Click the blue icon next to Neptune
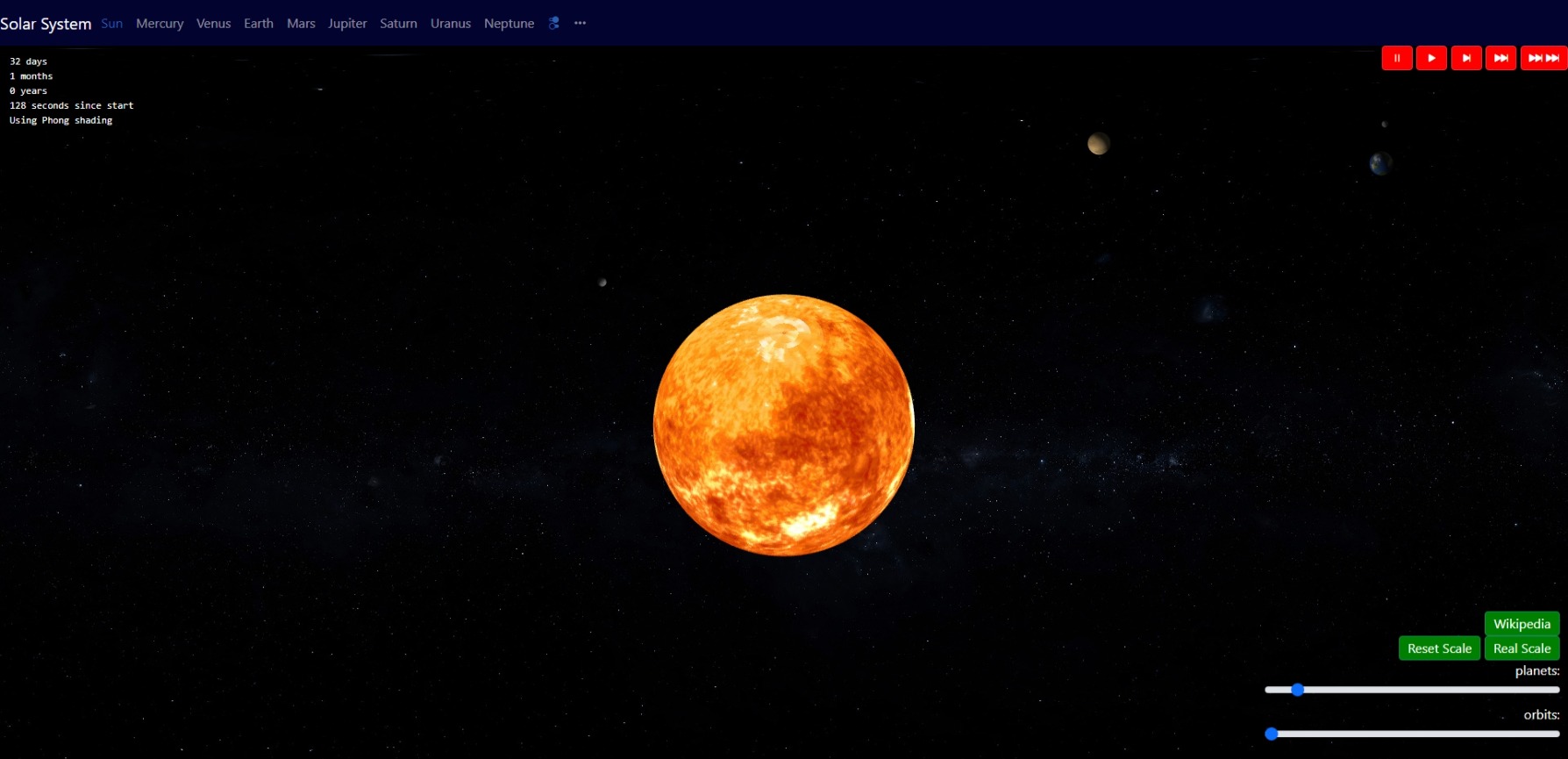 pyautogui.click(x=554, y=24)
